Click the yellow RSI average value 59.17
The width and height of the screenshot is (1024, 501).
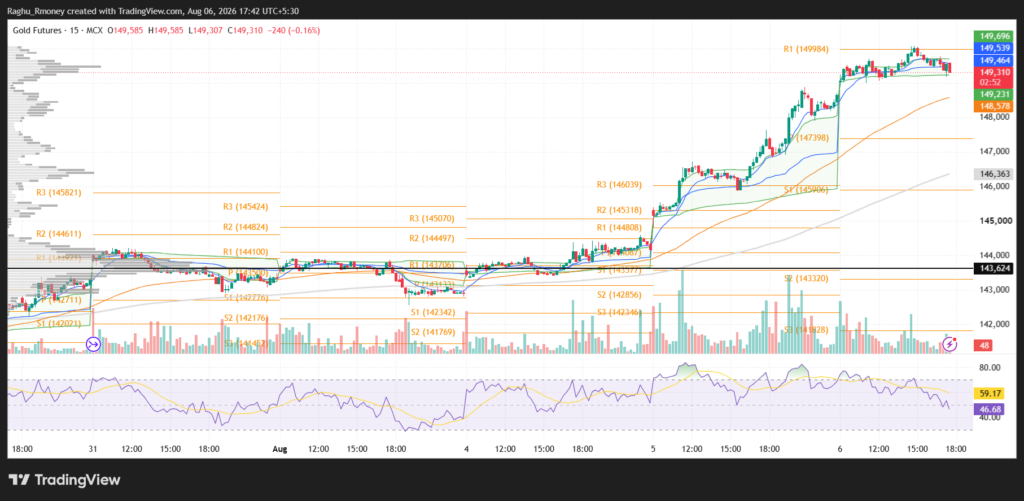pyautogui.click(x=987, y=393)
